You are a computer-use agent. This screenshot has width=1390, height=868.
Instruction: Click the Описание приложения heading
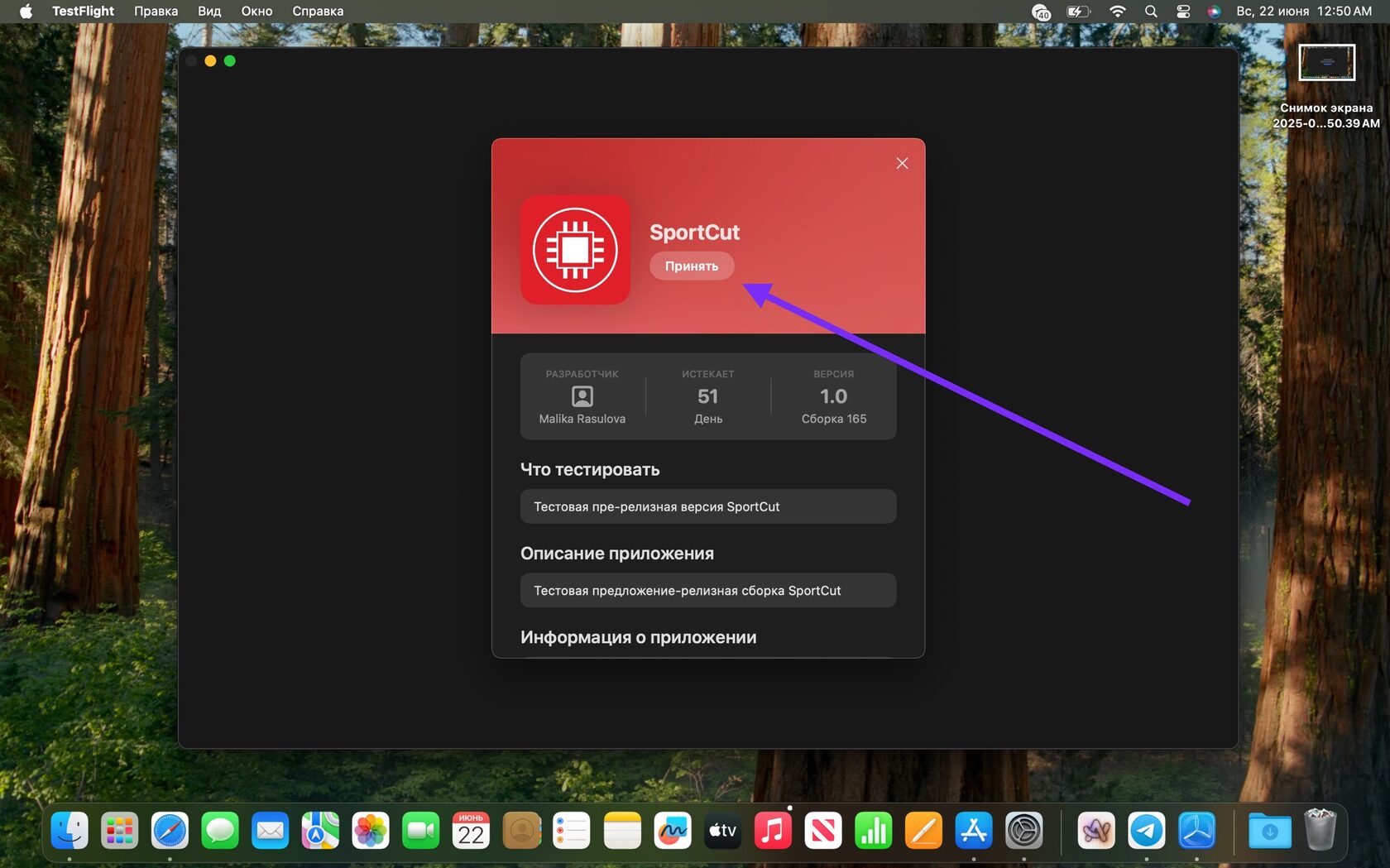point(617,554)
